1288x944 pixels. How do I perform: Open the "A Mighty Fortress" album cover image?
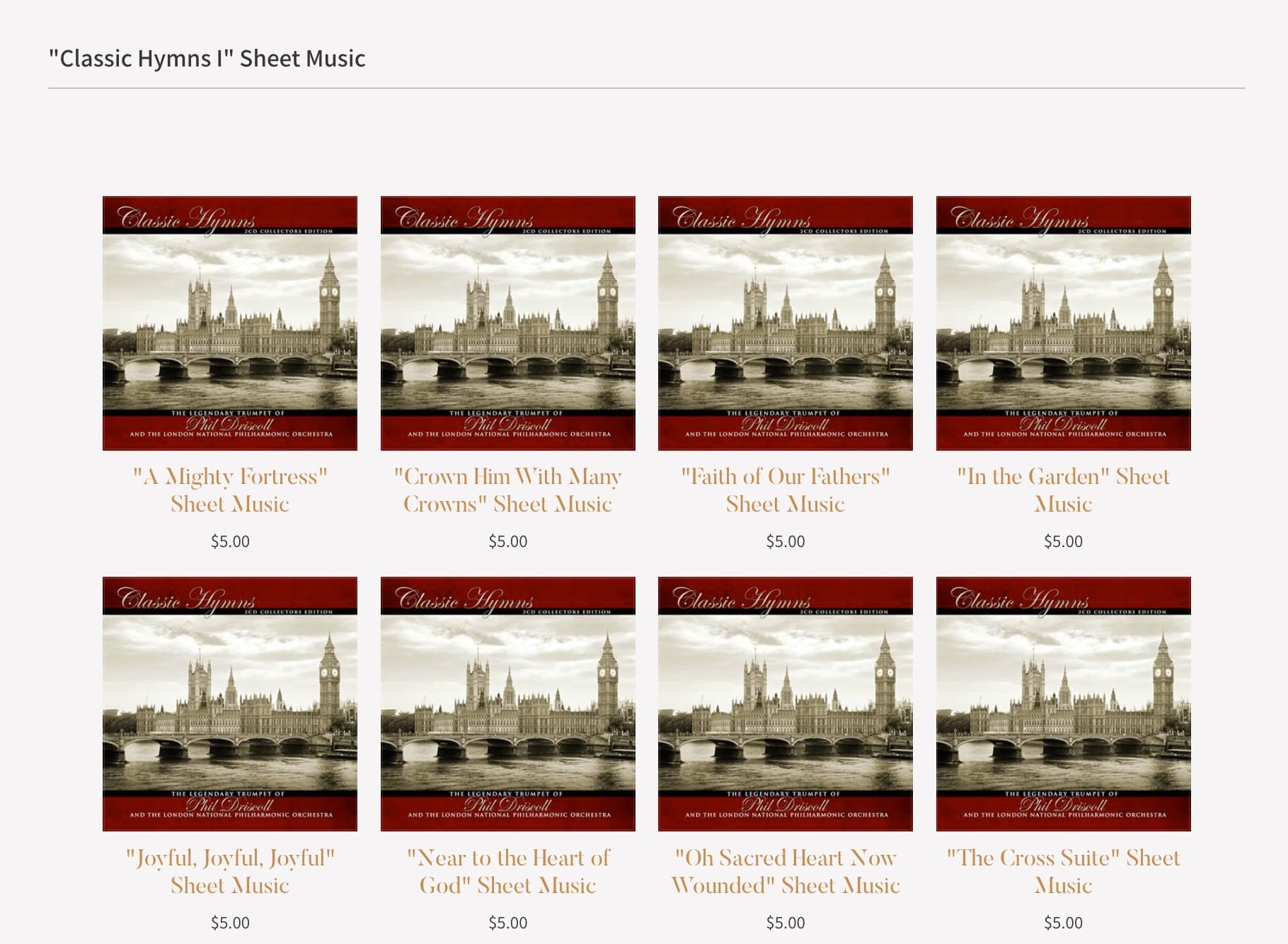230,323
